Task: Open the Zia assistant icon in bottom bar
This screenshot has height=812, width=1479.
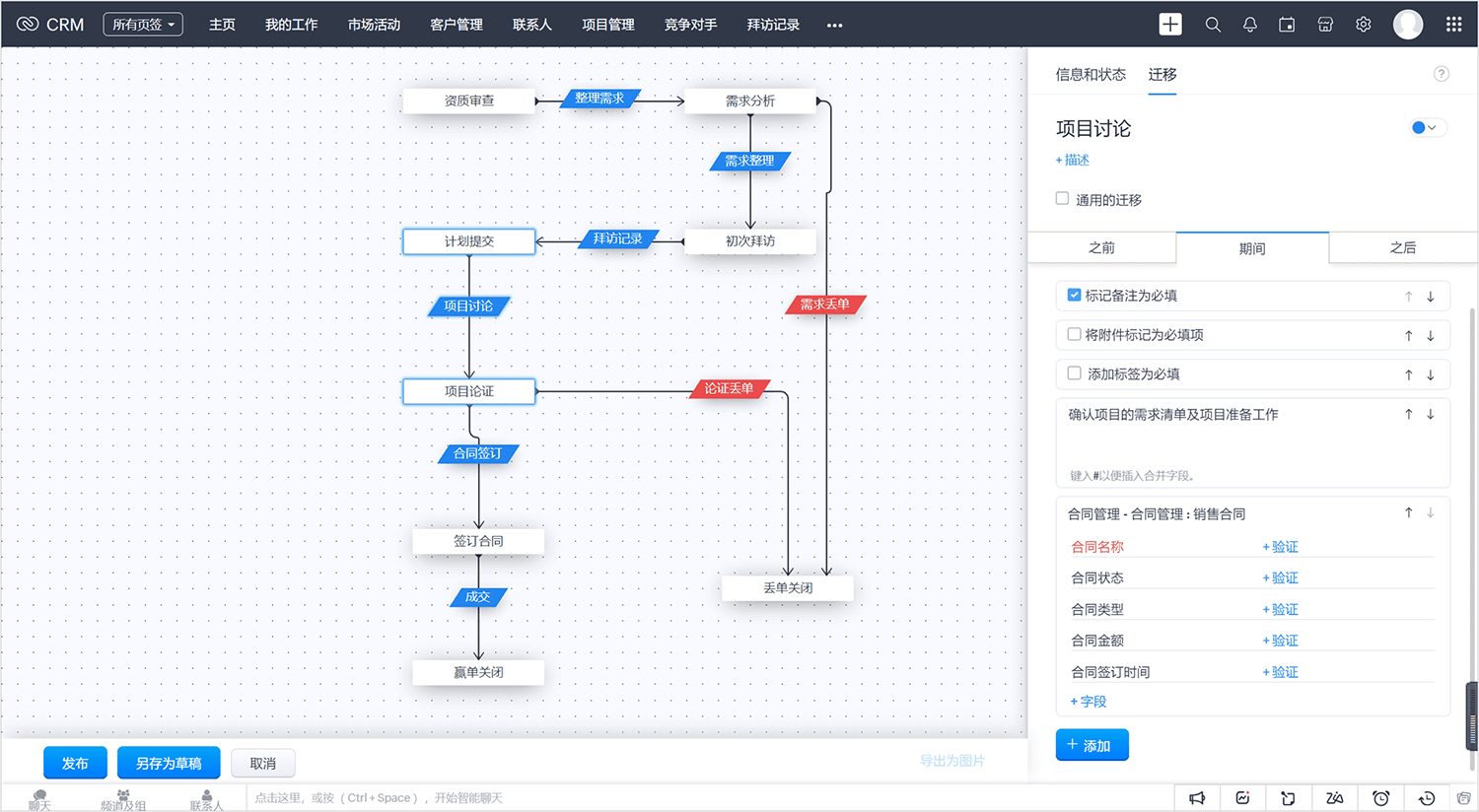Action: click(1335, 798)
